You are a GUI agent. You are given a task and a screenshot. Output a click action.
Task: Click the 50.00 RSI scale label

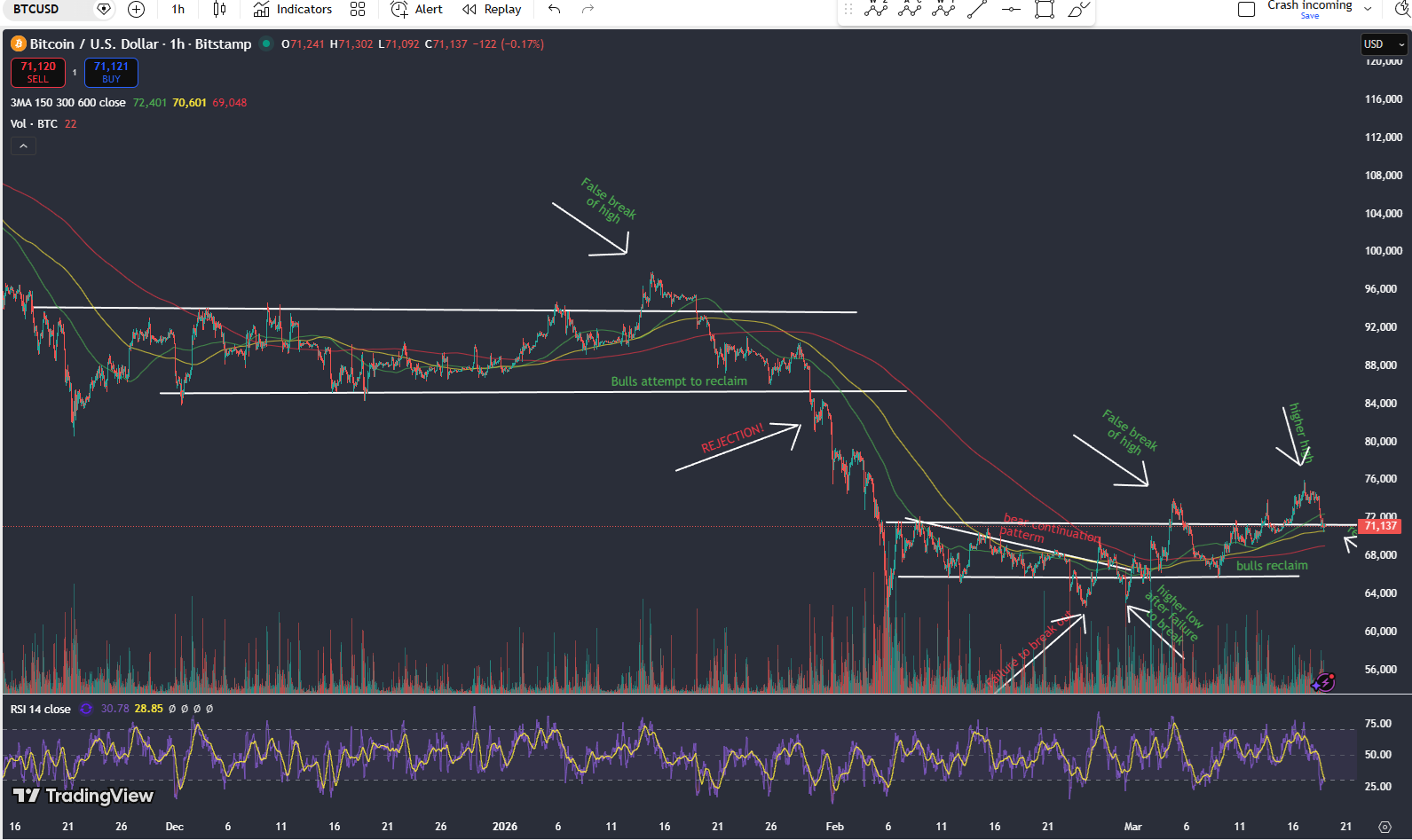(1378, 755)
